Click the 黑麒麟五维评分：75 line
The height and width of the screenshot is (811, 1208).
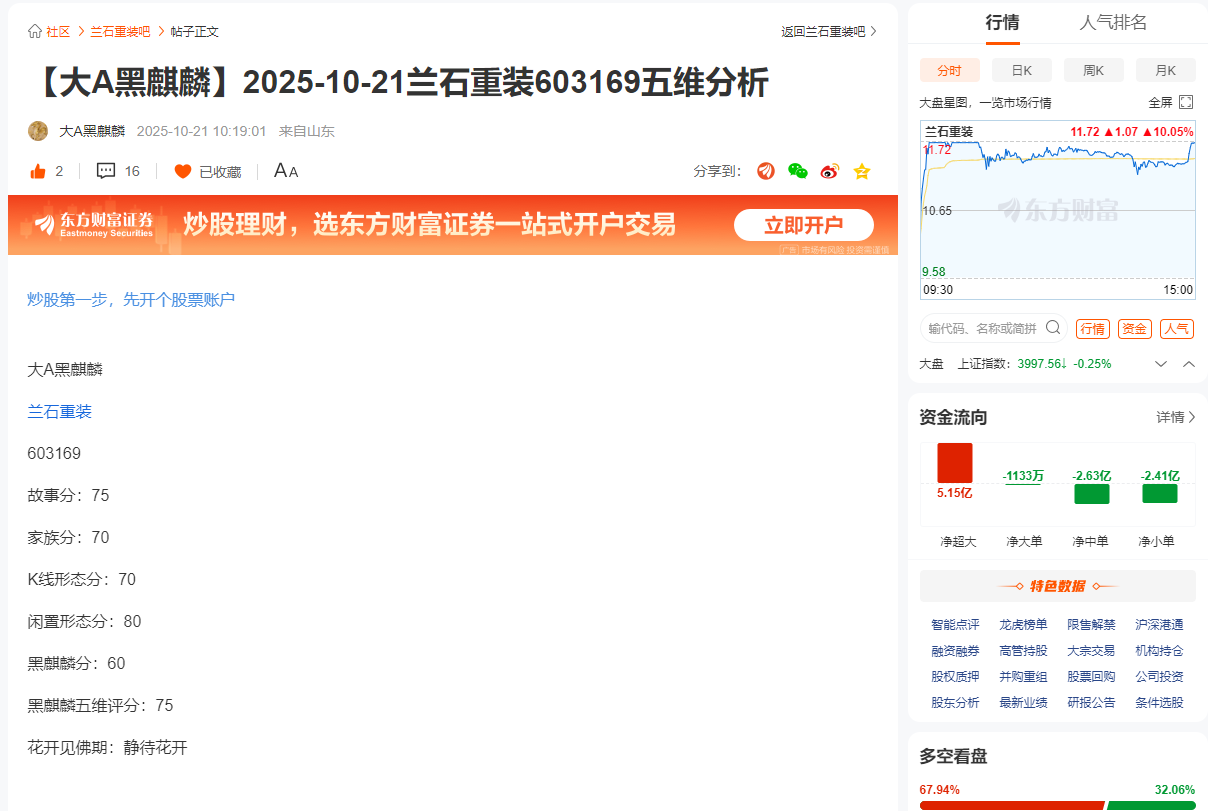coord(100,705)
